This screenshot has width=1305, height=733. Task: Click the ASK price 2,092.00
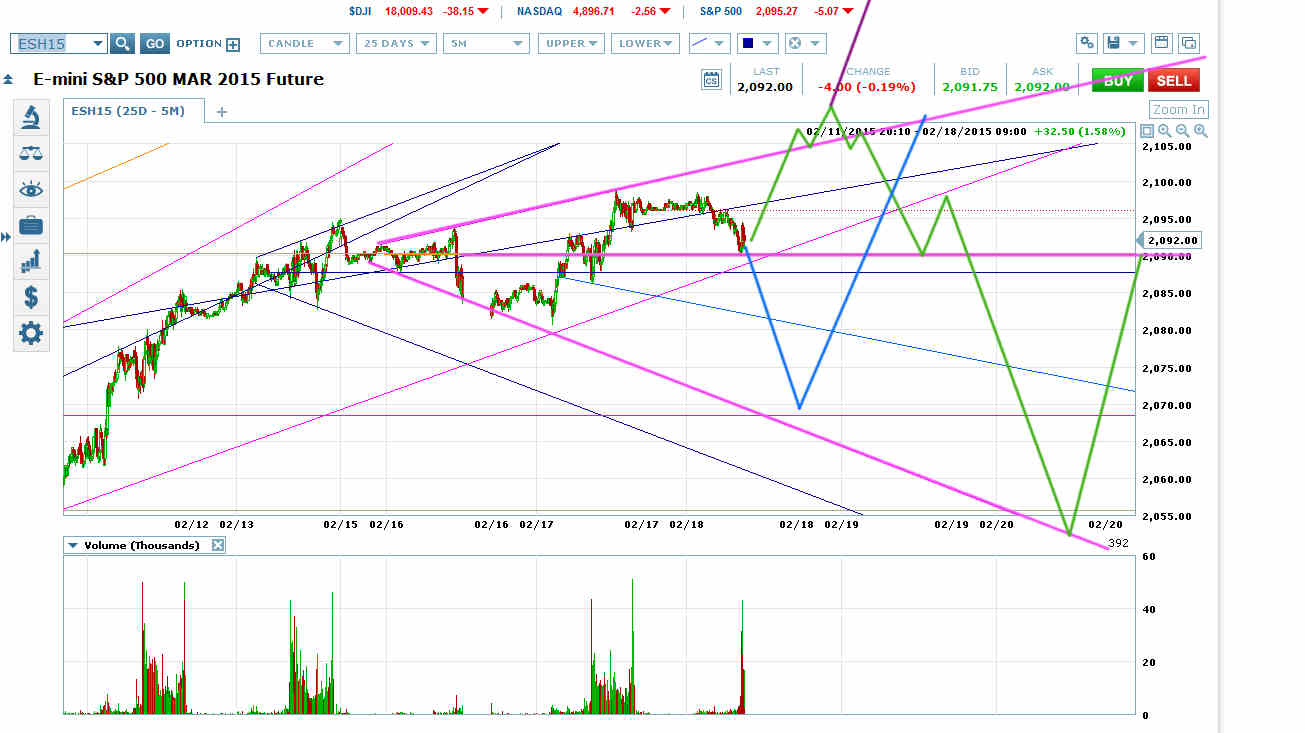point(1042,87)
